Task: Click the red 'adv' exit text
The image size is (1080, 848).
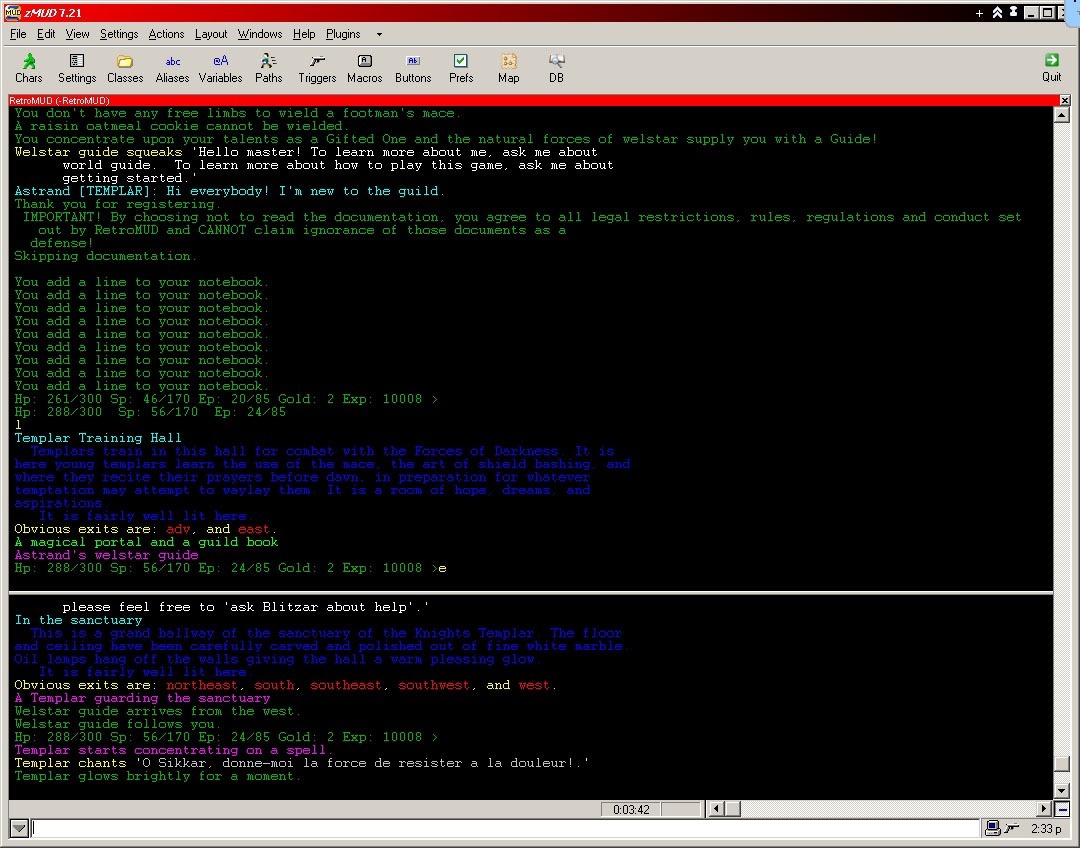Action: click(x=178, y=529)
